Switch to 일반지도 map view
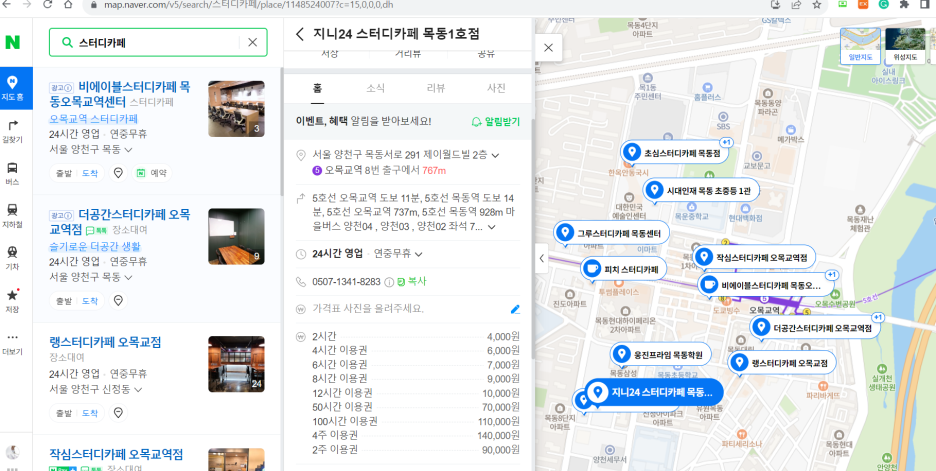936x471 pixels. [x=860, y=46]
